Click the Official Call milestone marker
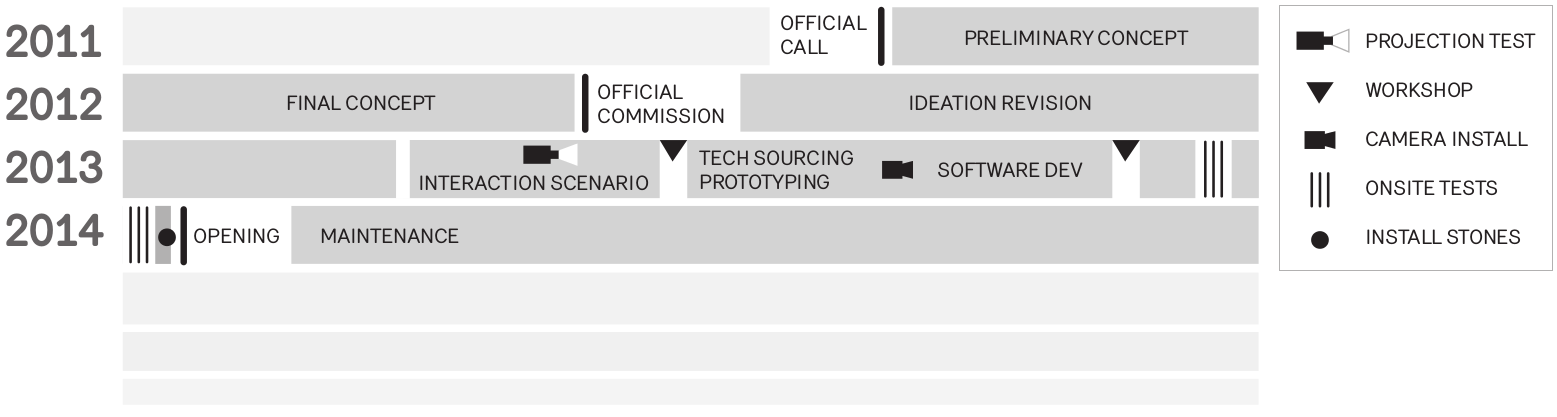The image size is (1557, 417). tap(881, 37)
